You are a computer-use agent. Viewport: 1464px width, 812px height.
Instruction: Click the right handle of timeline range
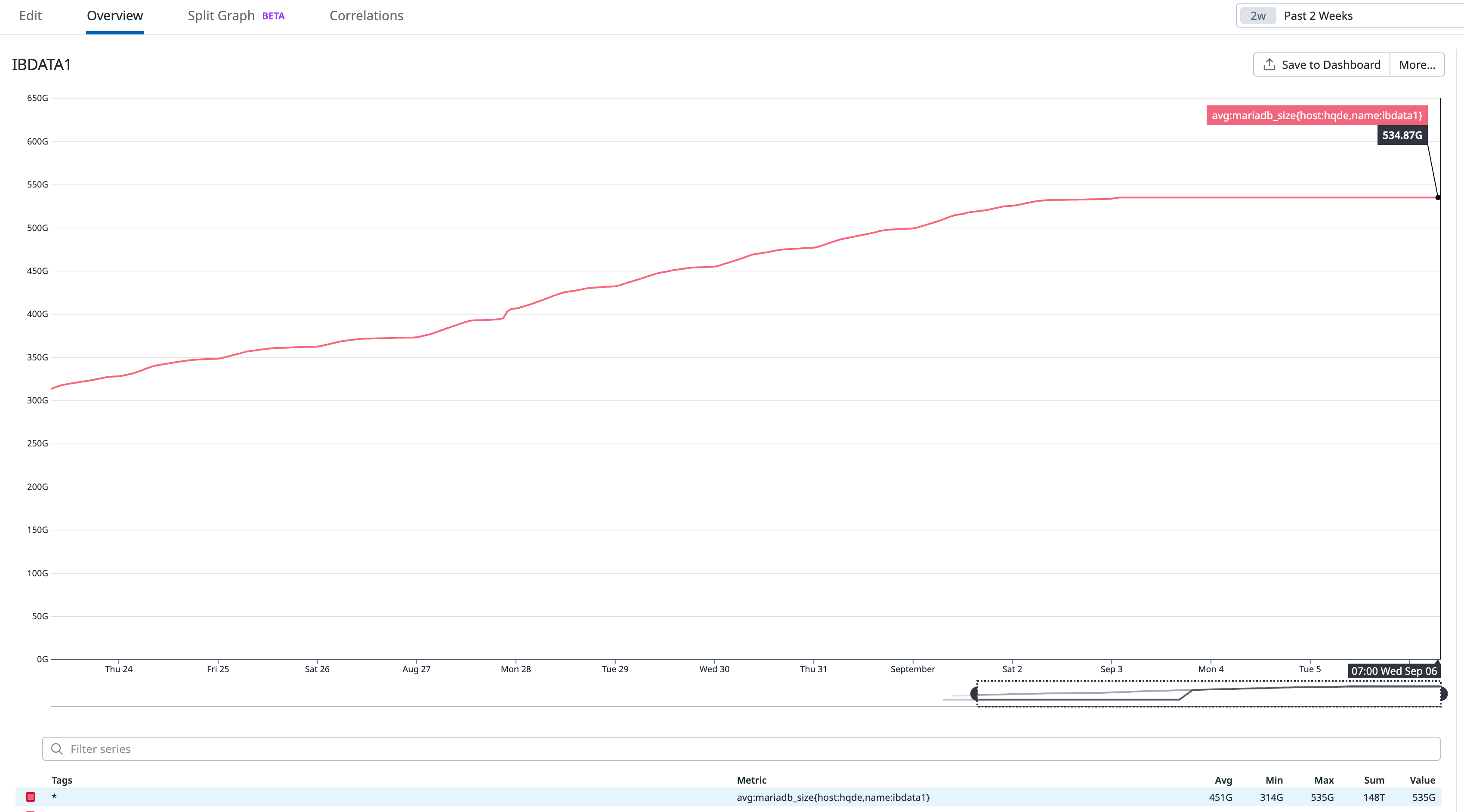[x=1442, y=693]
